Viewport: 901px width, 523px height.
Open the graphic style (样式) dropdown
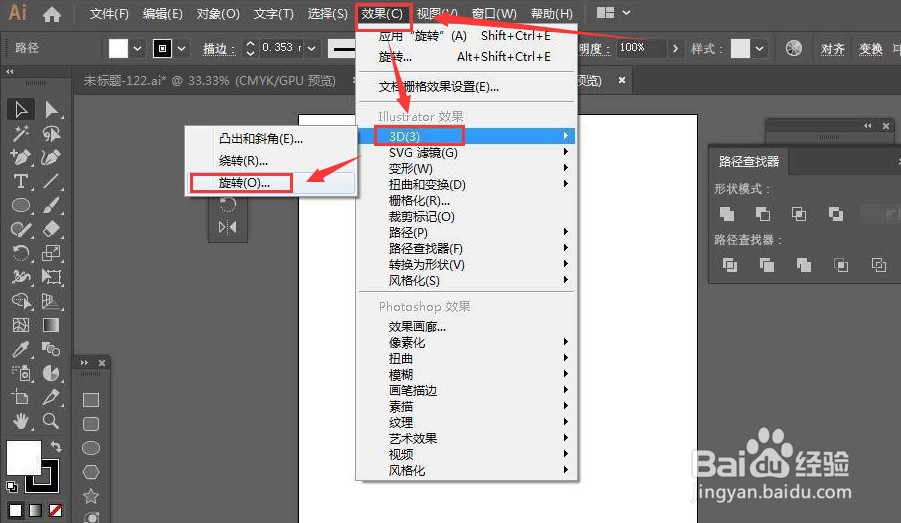coord(760,48)
